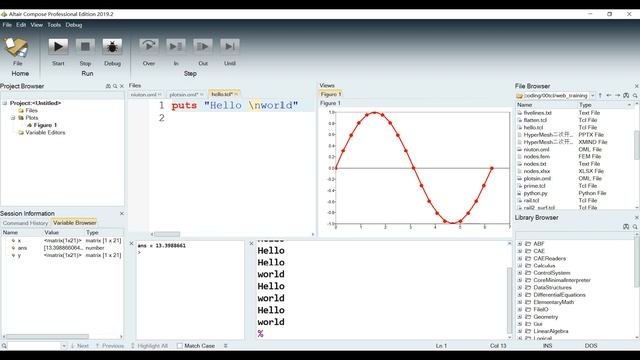The image size is (640, 360).
Task: Expand the ControlSystem library folder
Action: (520, 273)
